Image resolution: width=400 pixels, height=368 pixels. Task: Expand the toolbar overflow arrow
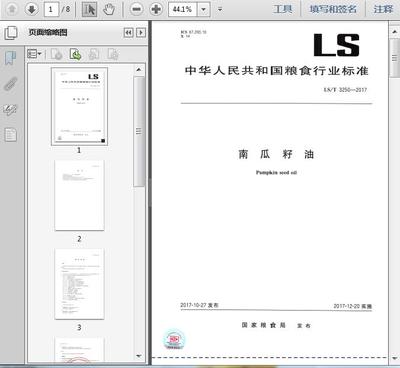pos(220,9)
